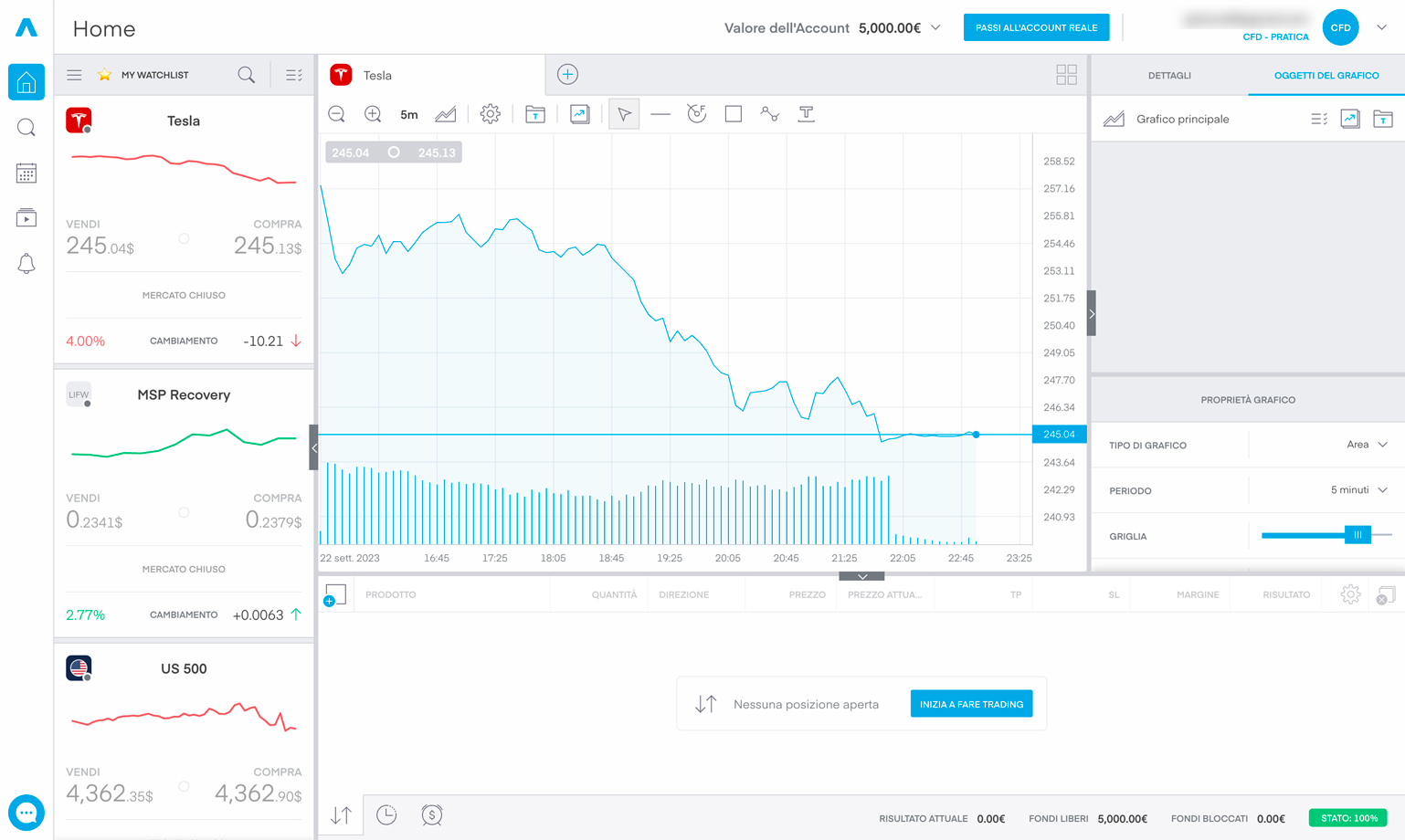Add a new chart tab with plus icon
Viewport: 1405px width, 840px height.
click(x=567, y=75)
